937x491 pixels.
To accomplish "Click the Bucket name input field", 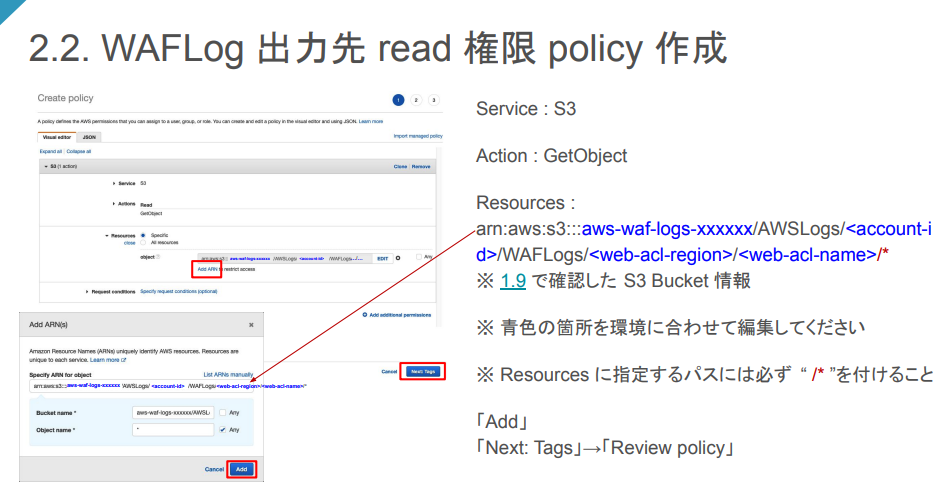I will point(173,412).
